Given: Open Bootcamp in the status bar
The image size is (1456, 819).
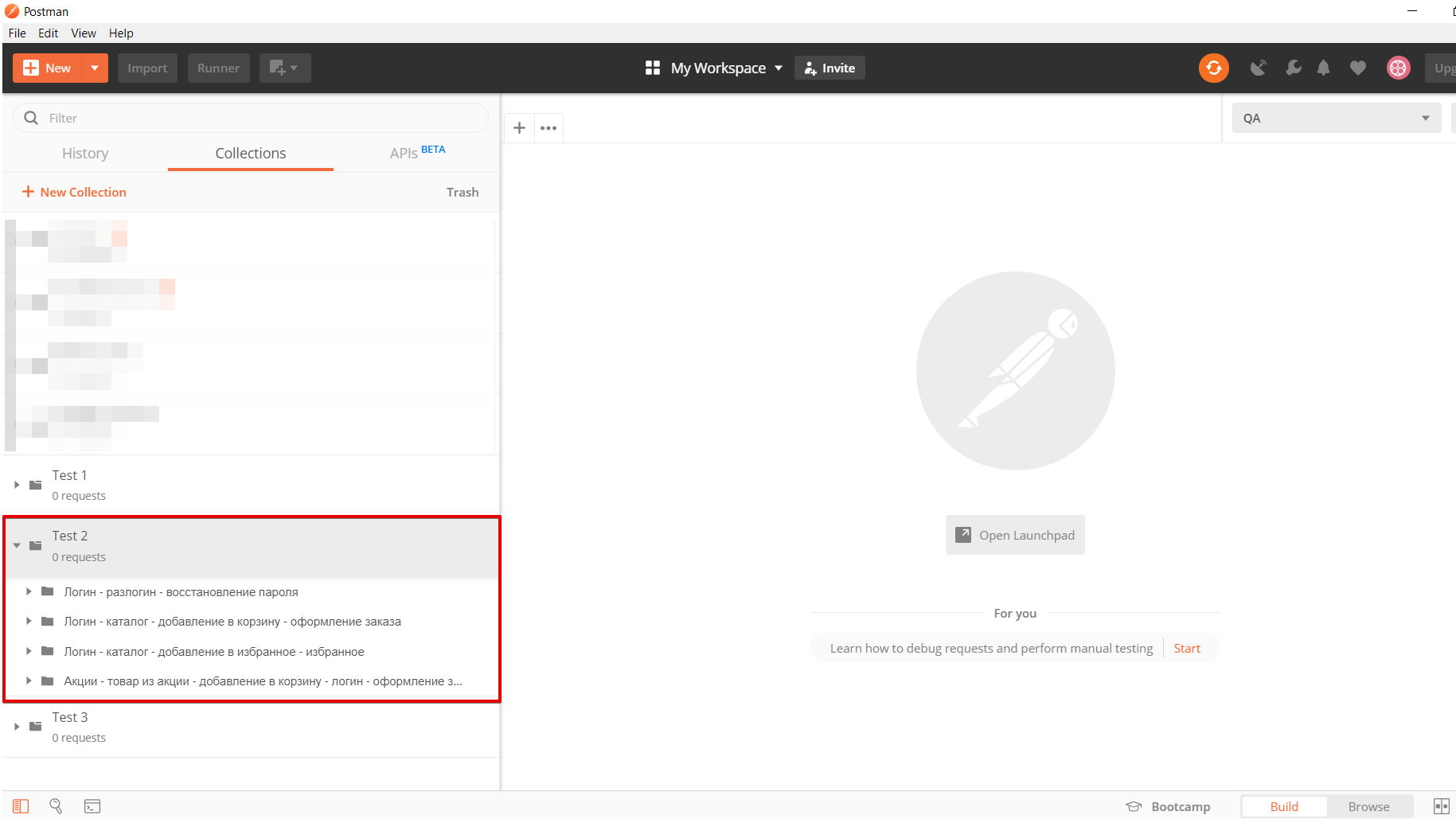Looking at the screenshot, I should click(x=1168, y=806).
